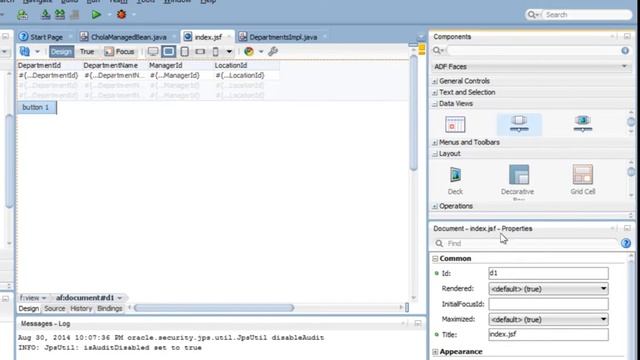640x360 pixels.
Task: Open the device preview dropdown arrow
Action: click(229, 51)
